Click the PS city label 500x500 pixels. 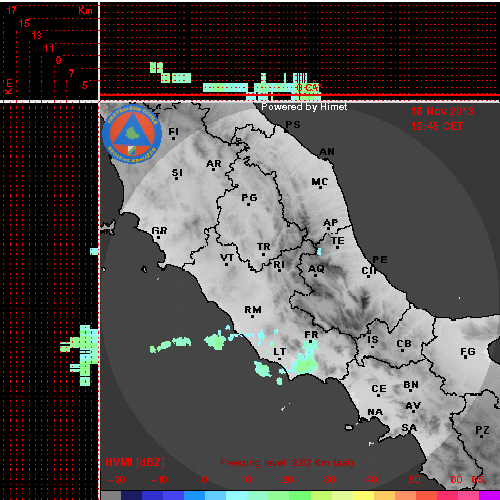293,125
